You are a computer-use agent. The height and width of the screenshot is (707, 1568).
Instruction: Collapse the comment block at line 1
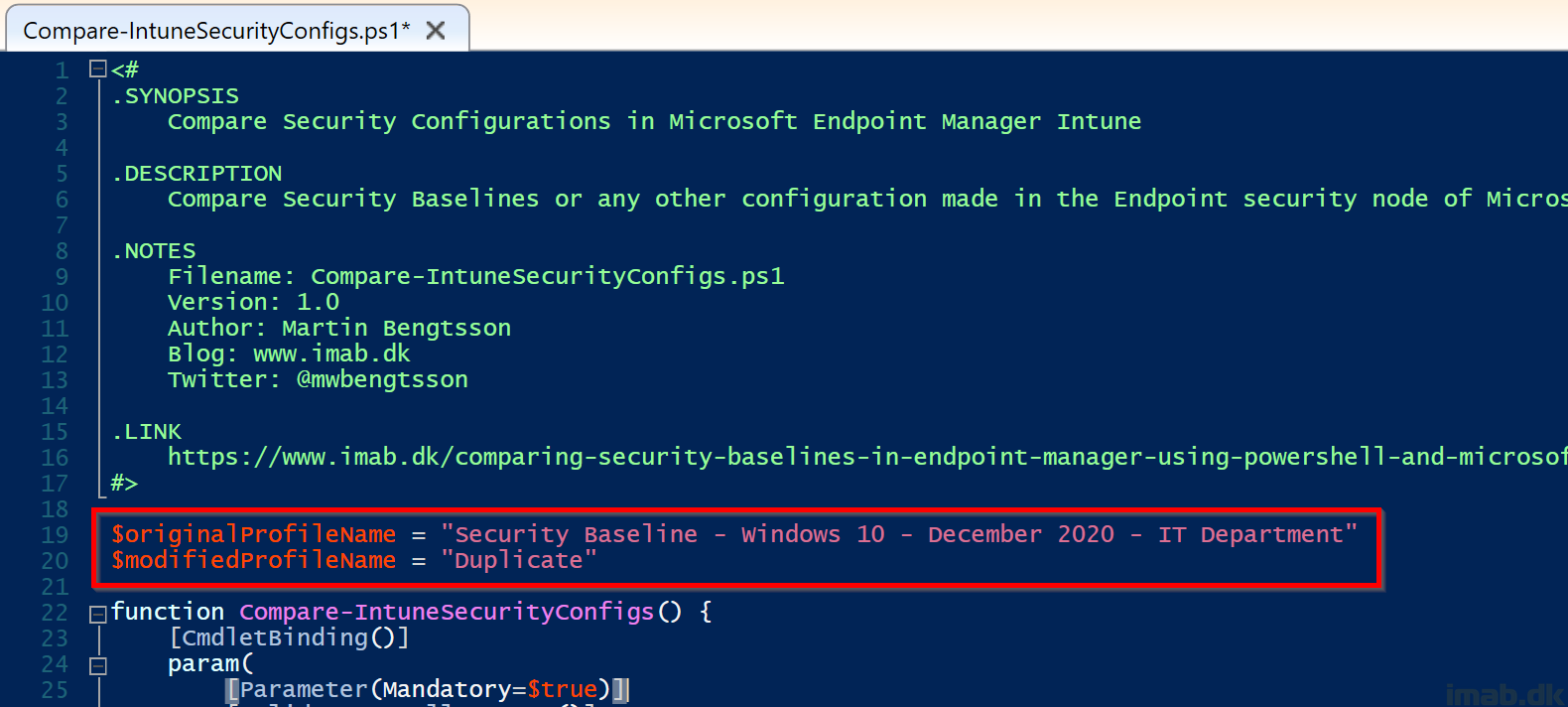coord(98,69)
